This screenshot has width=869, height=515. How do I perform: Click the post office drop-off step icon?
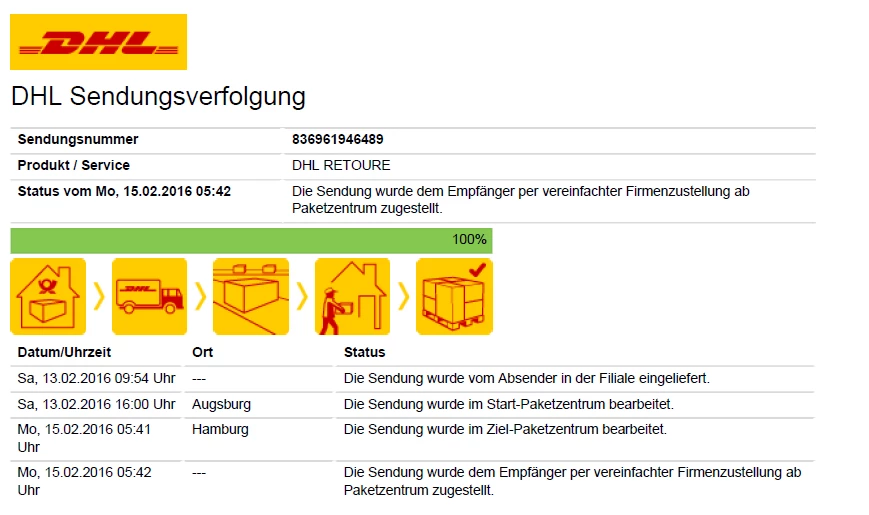coord(48,297)
